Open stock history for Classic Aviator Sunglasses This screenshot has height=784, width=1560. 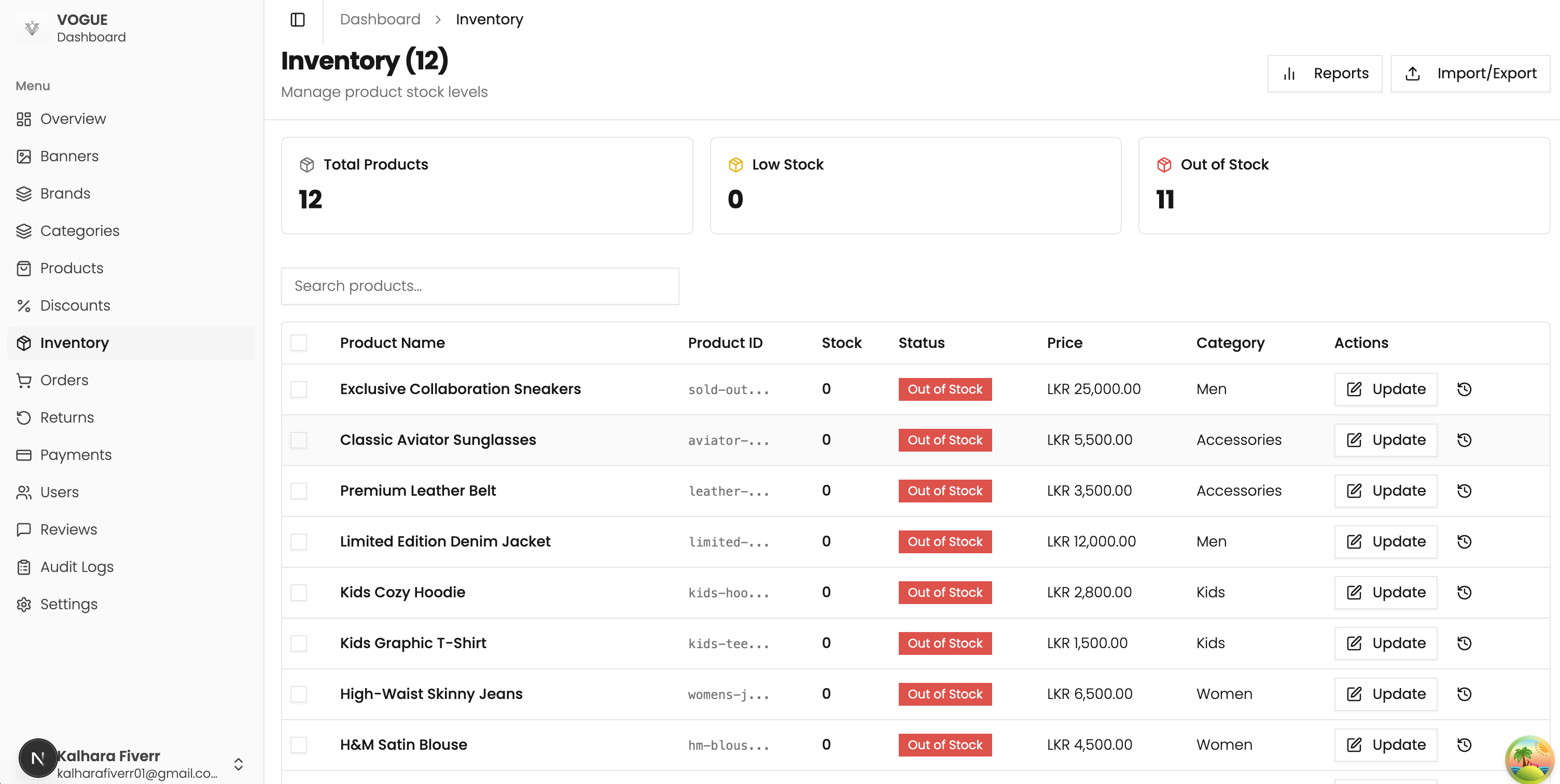tap(1464, 440)
